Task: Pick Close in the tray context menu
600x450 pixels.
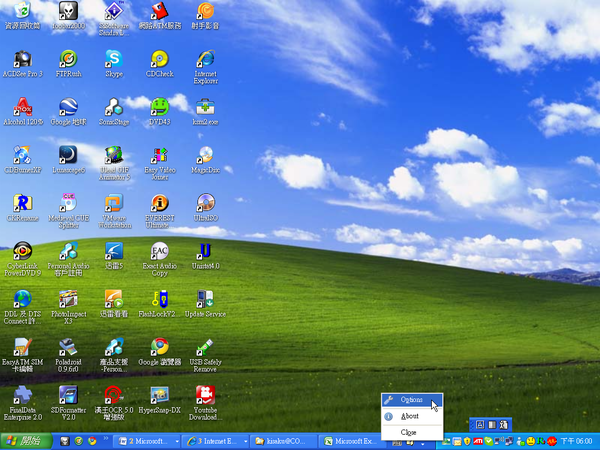Action: 412,432
